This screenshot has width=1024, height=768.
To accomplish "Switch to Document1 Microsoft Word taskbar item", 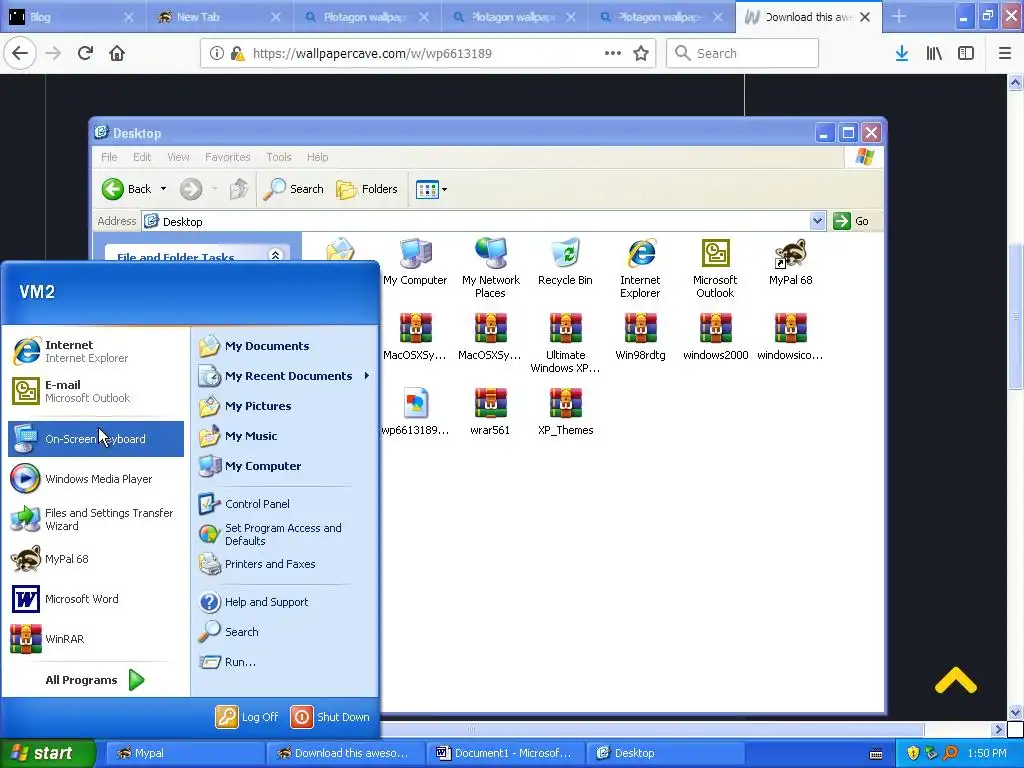I will click(x=505, y=754).
